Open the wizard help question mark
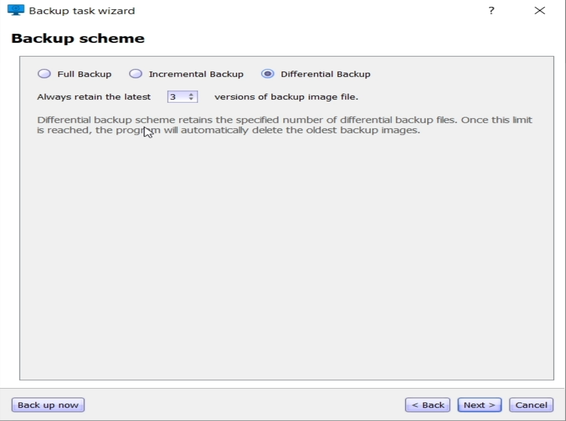Viewport: 566px width, 421px height. coord(491,10)
